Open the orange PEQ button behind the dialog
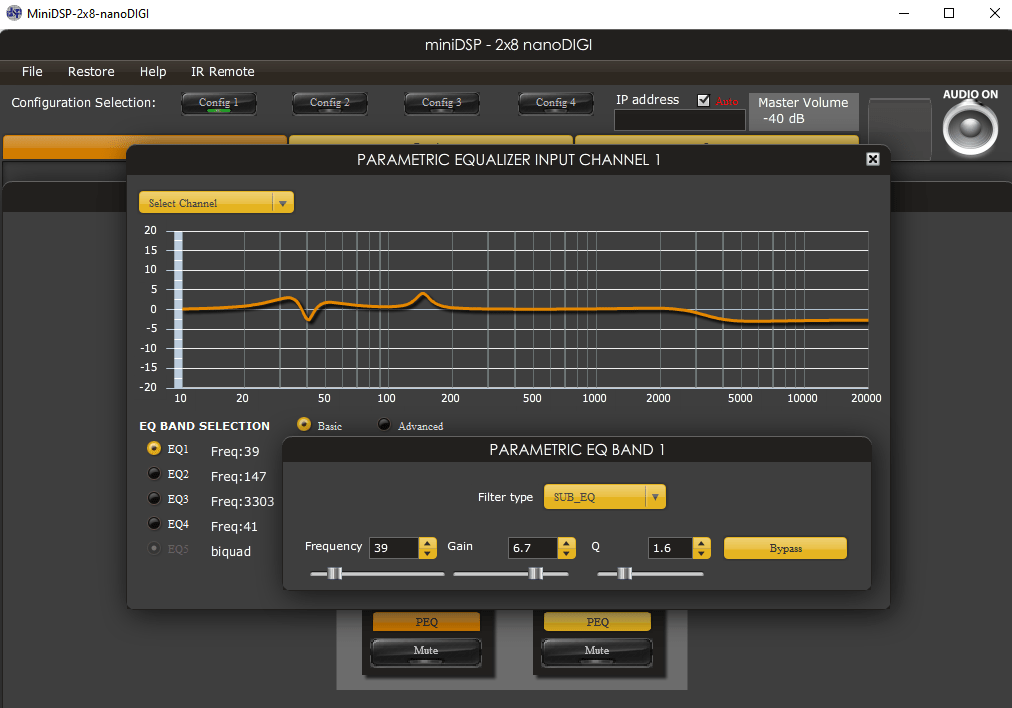The image size is (1012, 708). 427,622
